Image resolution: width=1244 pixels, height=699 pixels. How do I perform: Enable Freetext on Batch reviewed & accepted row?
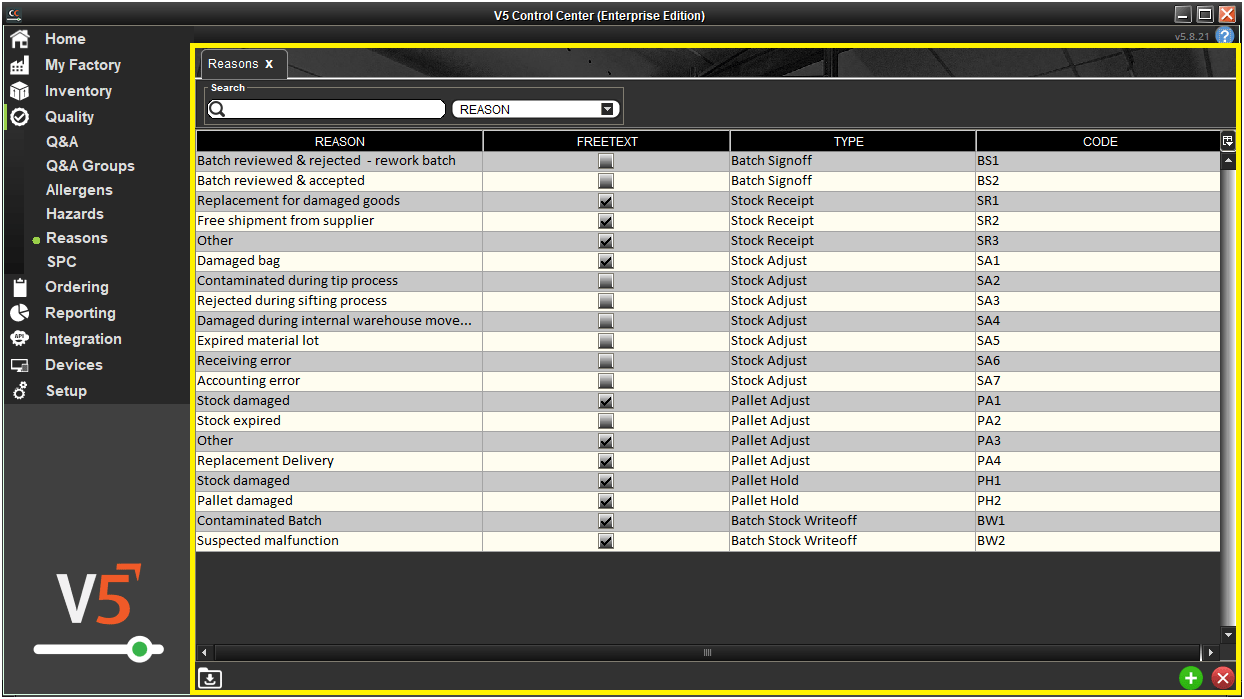coord(605,181)
